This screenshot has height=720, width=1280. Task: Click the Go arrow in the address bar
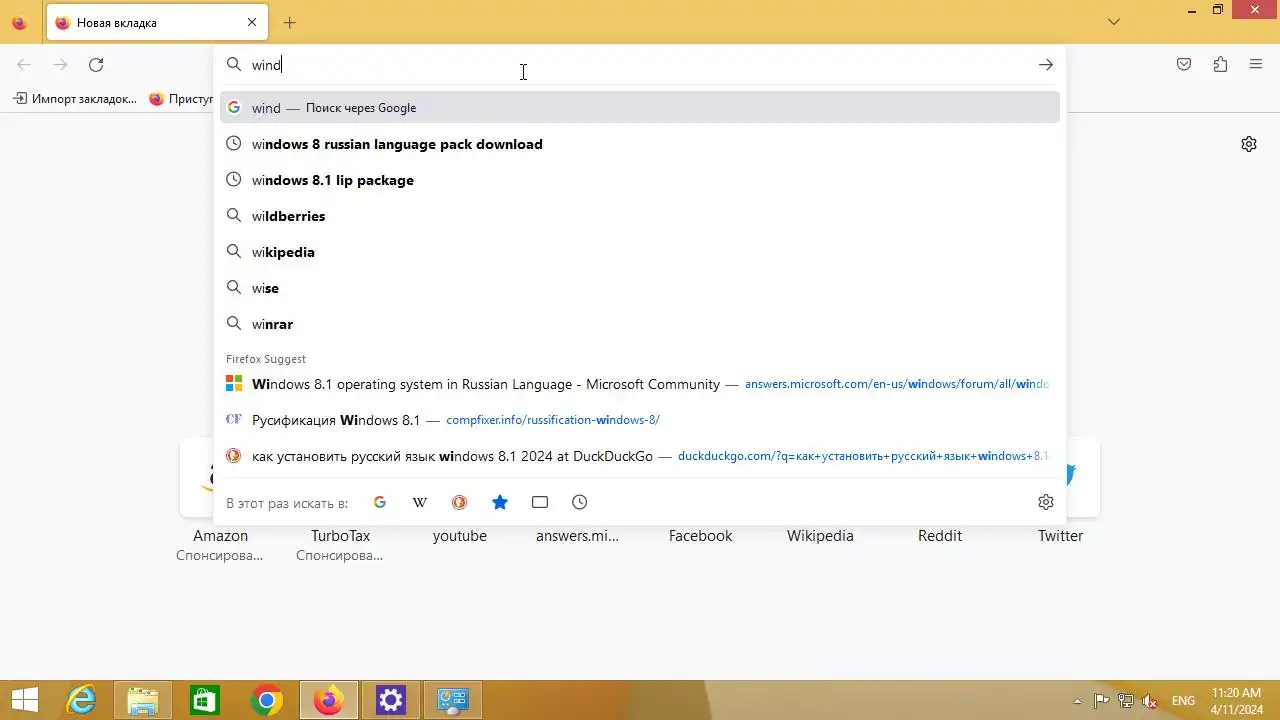(1045, 65)
